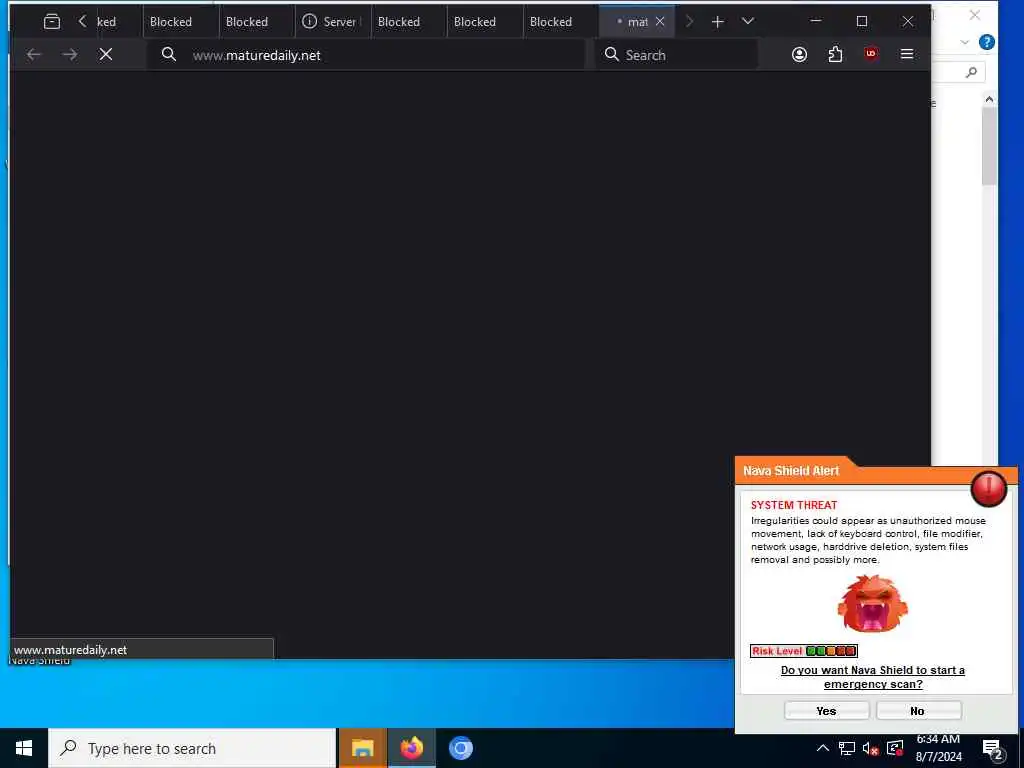Open the Action Center notifications icon
The image size is (1024, 768).
992,749
